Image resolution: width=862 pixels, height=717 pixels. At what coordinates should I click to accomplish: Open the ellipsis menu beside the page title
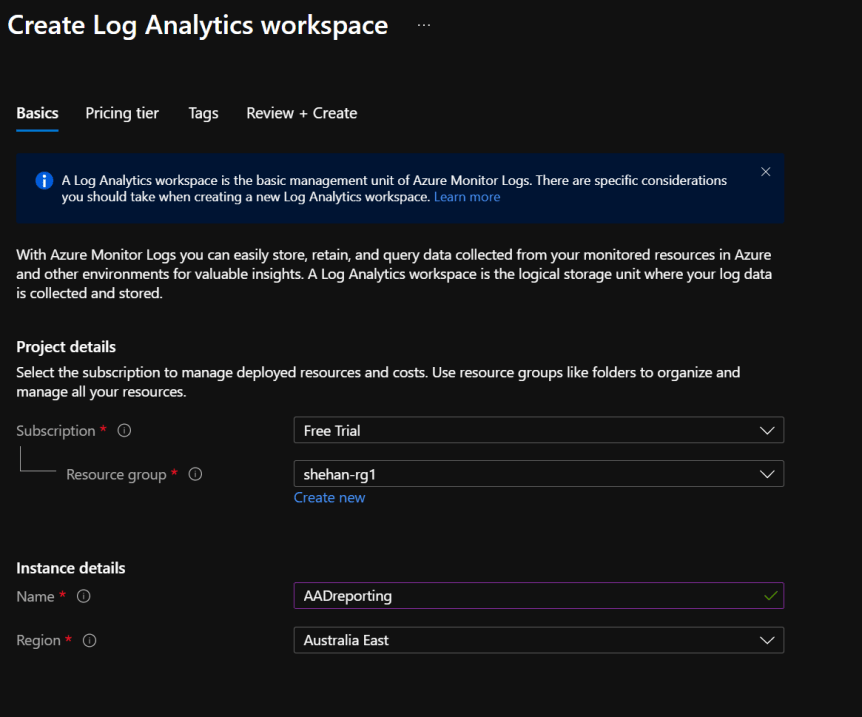click(424, 25)
